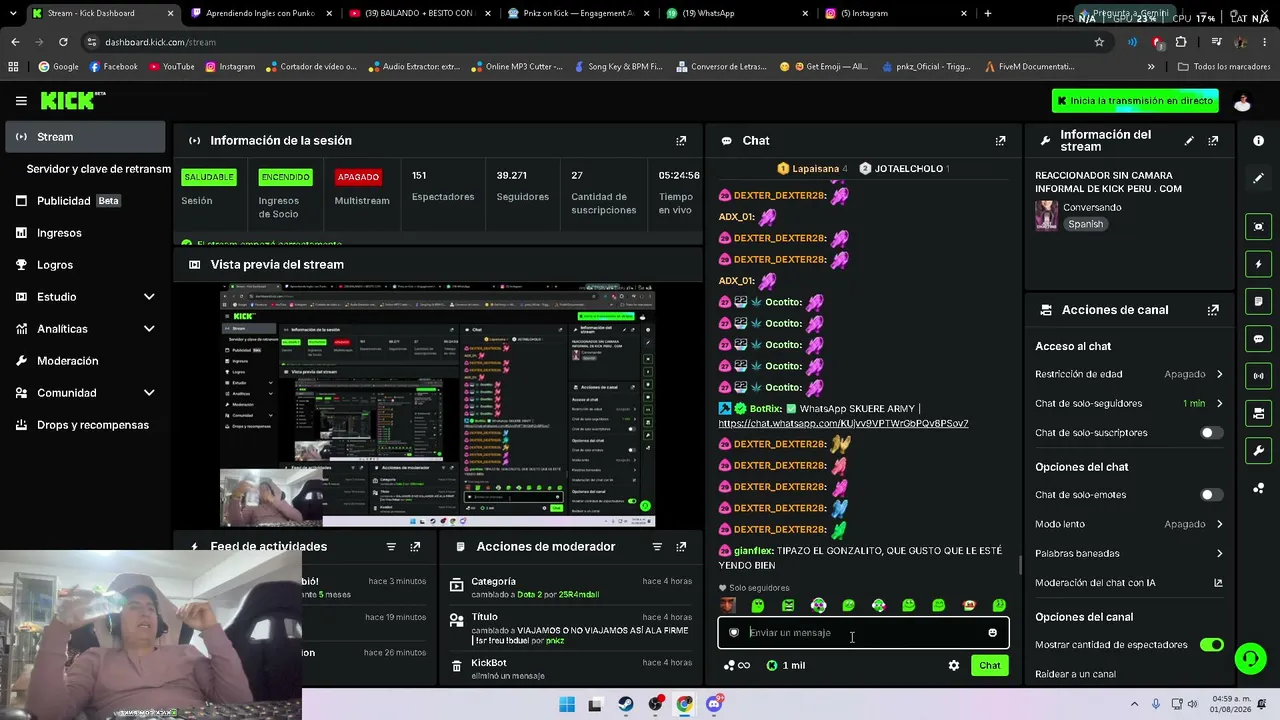
Task: Click the document icon in the right rail
Action: pos(1258,301)
